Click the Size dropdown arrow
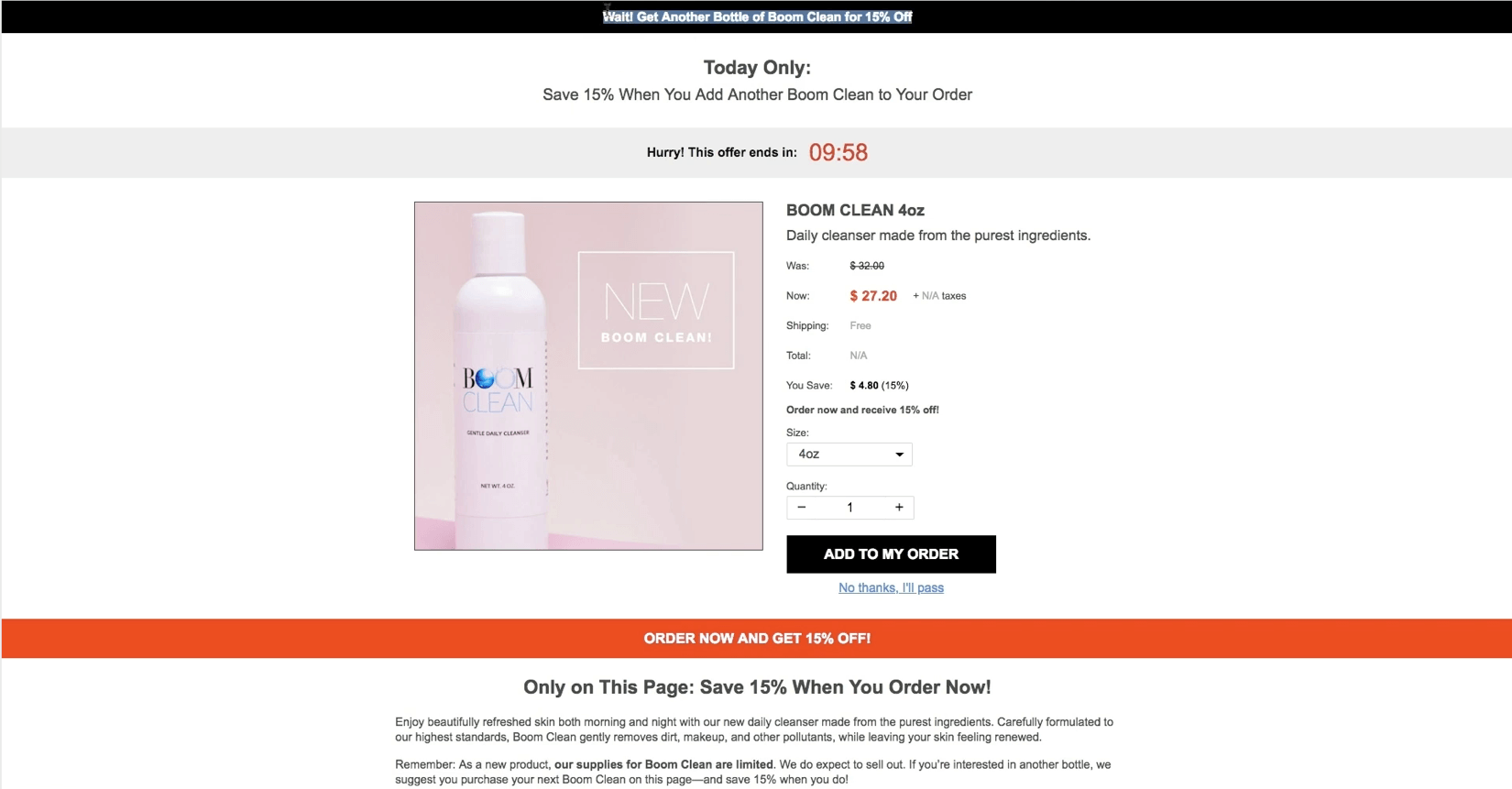1512x789 pixels. pyautogui.click(x=899, y=455)
